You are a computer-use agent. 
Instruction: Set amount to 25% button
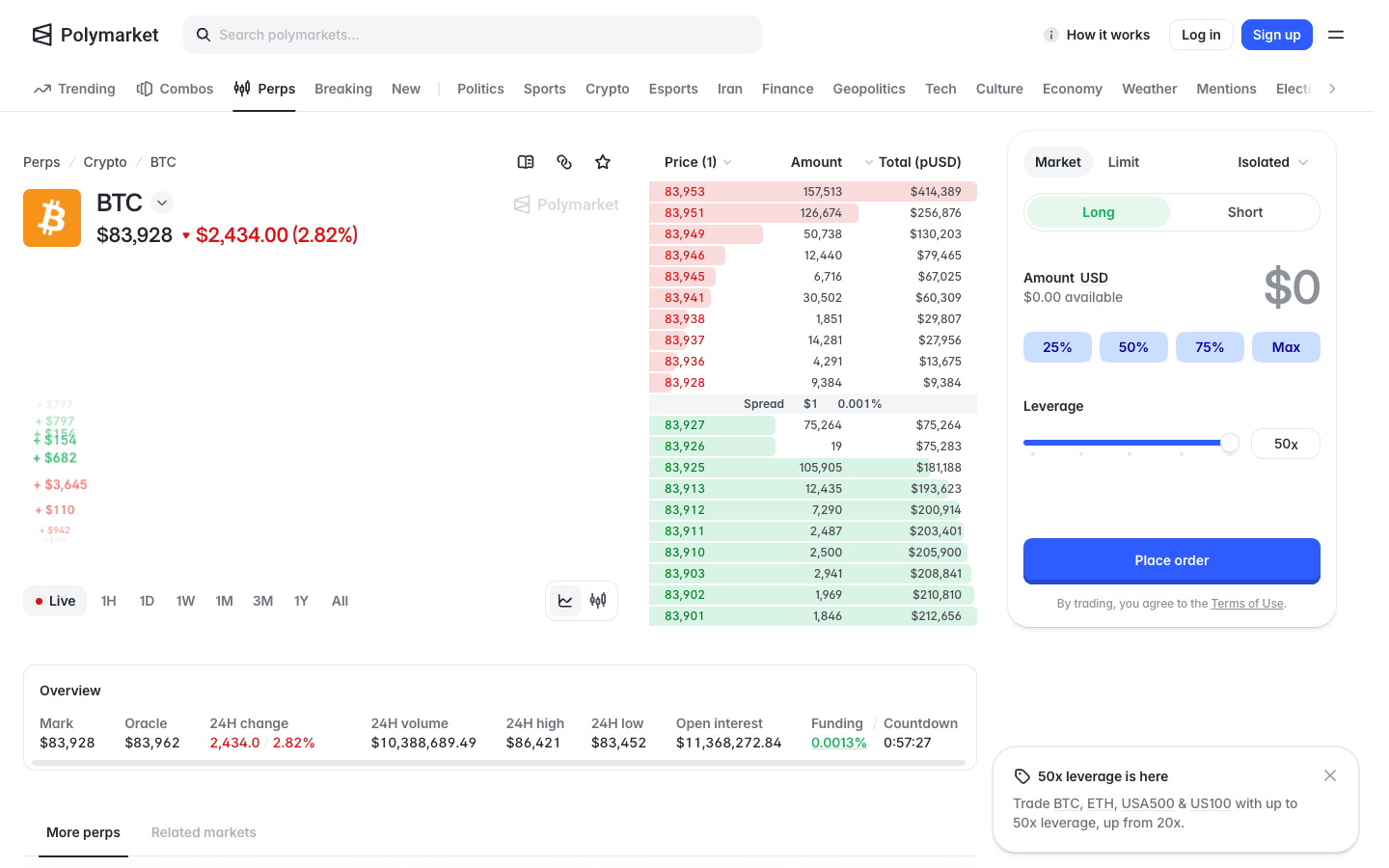click(x=1057, y=347)
